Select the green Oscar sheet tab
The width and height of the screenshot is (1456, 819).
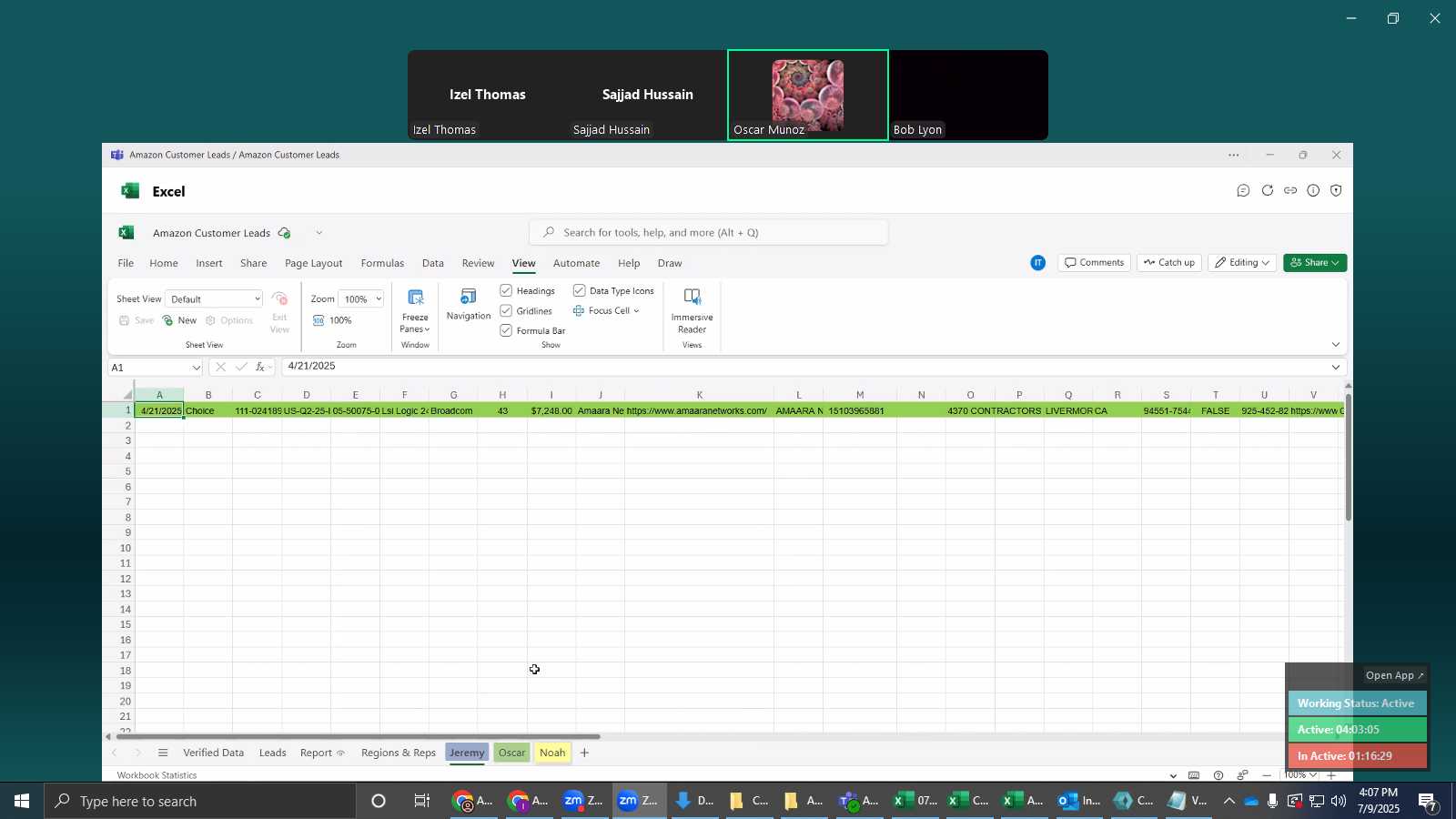511,753
